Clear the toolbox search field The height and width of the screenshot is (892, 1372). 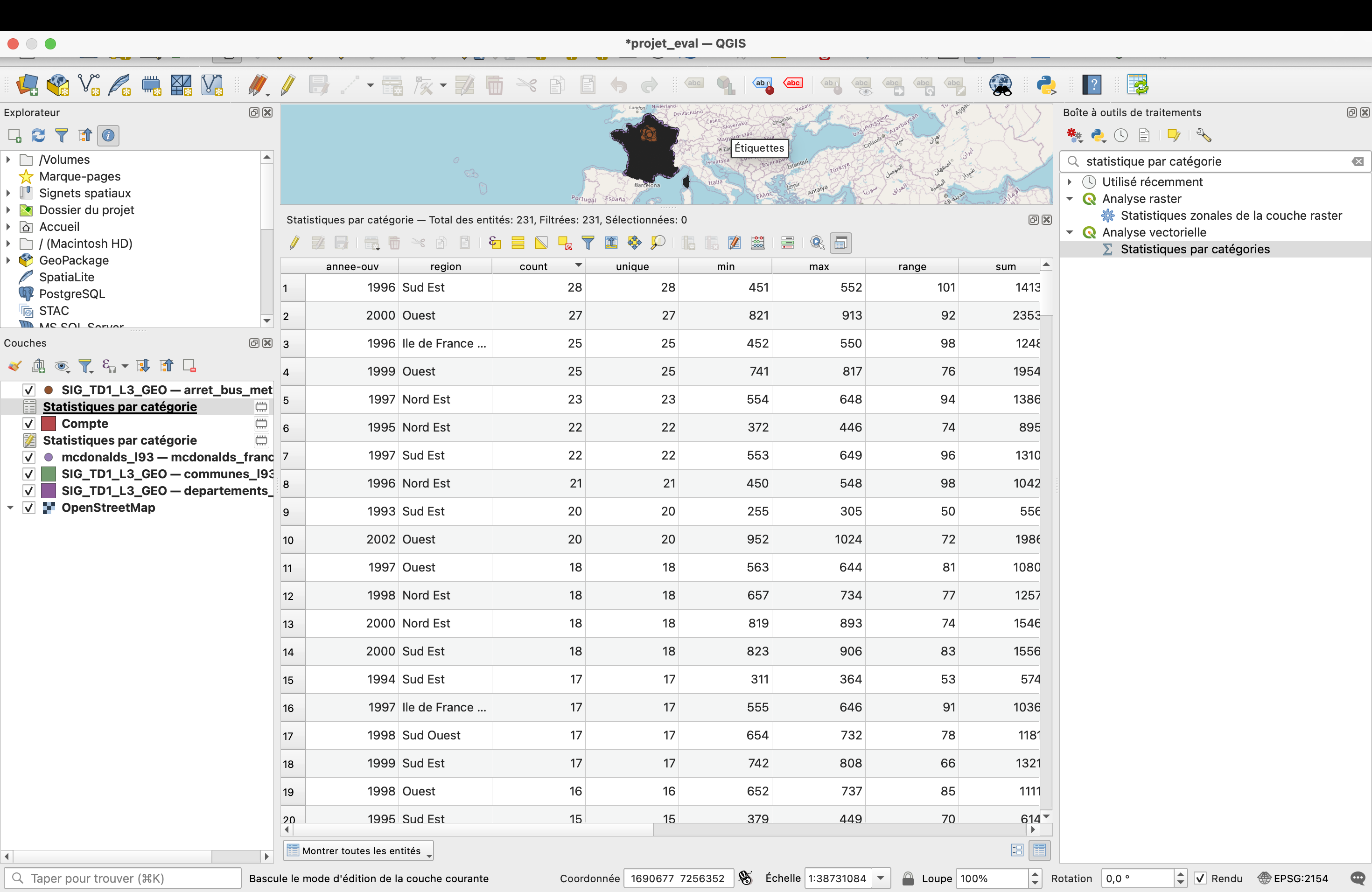point(1358,162)
